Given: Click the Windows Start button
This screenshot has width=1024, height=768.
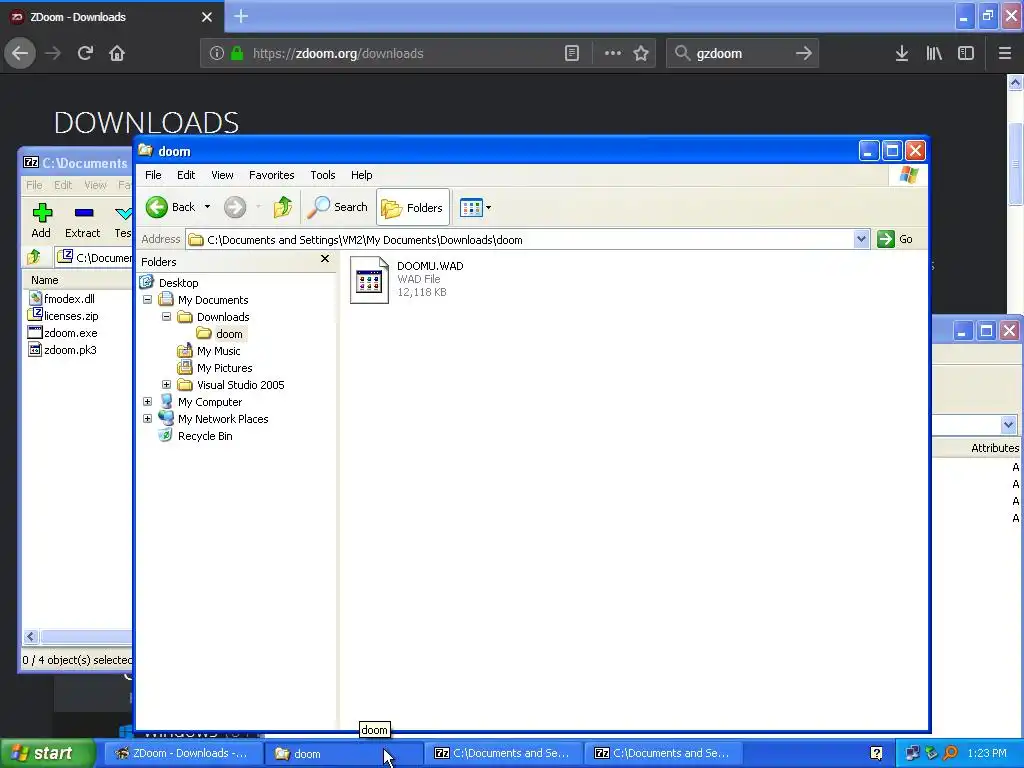Looking at the screenshot, I should [47, 754].
